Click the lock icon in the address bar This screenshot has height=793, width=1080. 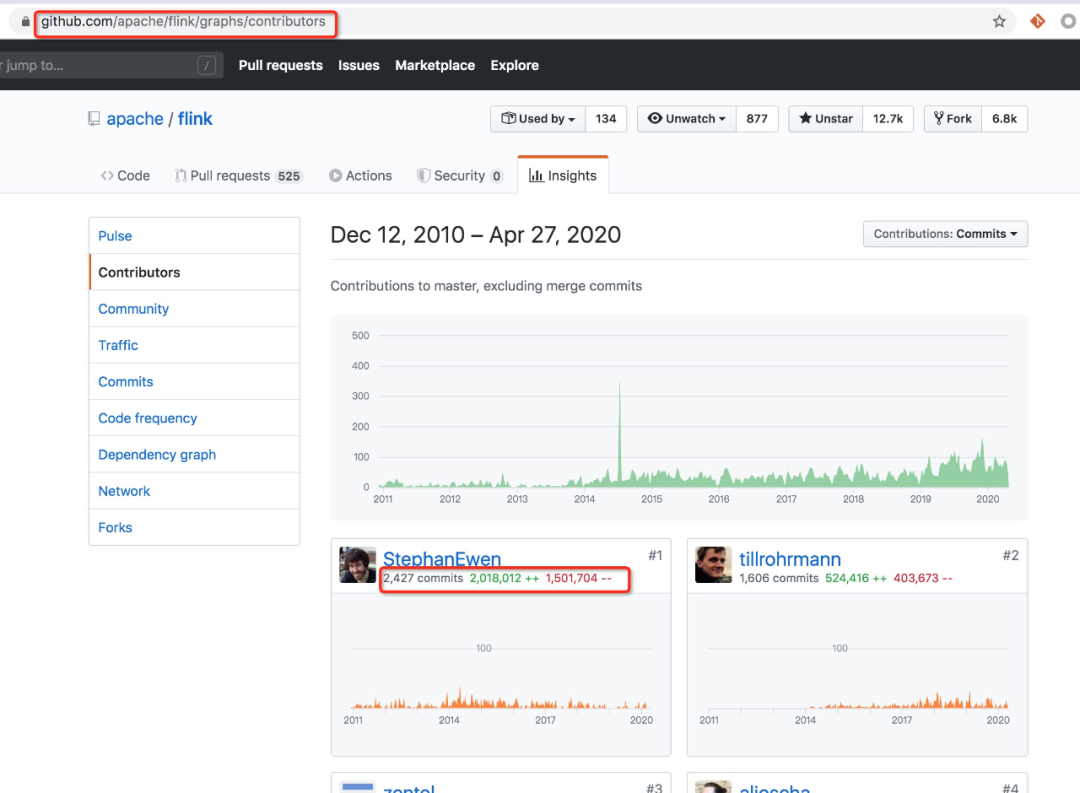(x=25, y=21)
